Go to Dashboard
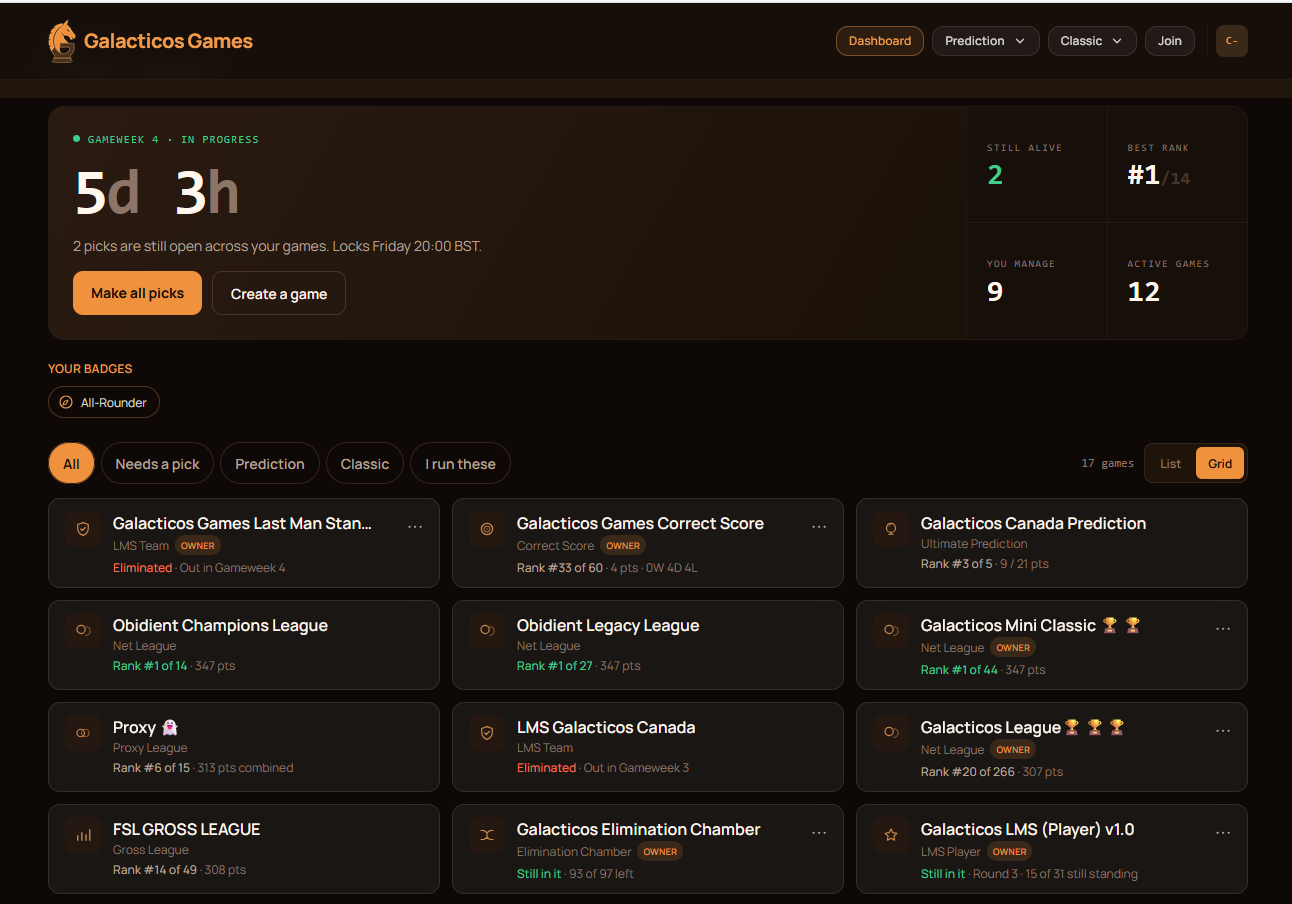Image resolution: width=1292 pixels, height=904 pixels. (x=880, y=41)
